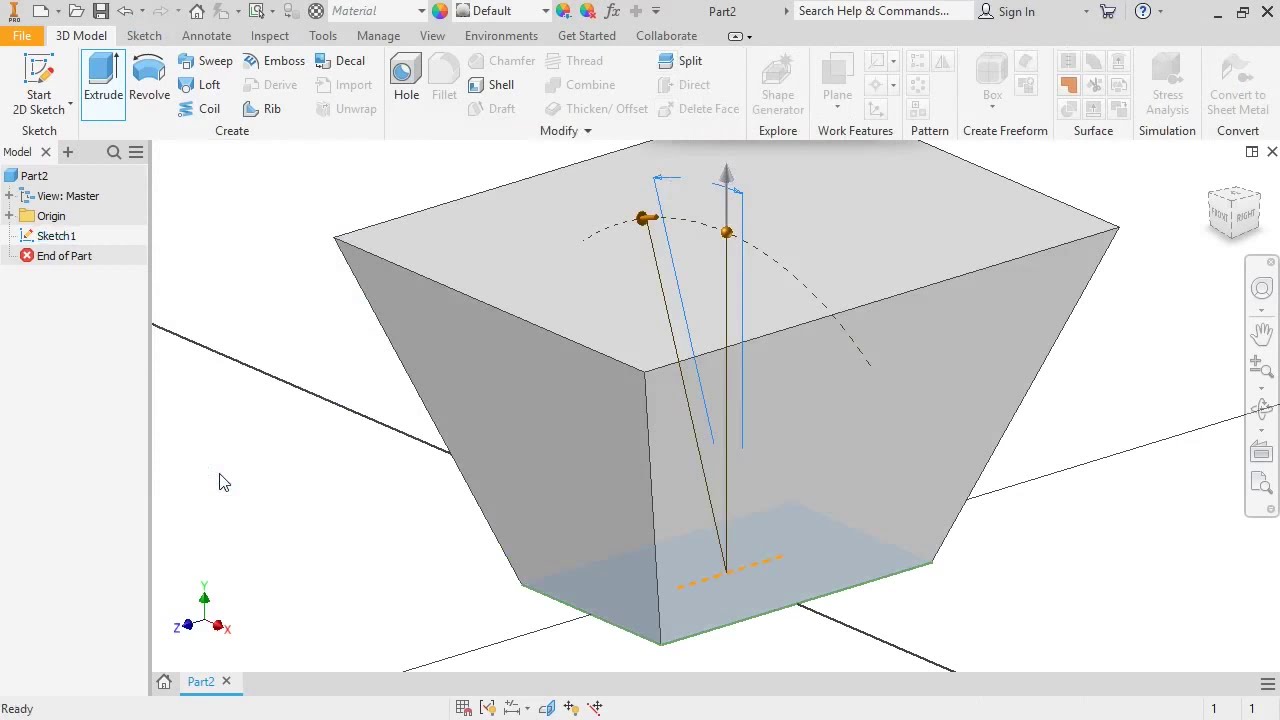Choose the Sweep tool
1280x720 pixels.
click(x=205, y=61)
